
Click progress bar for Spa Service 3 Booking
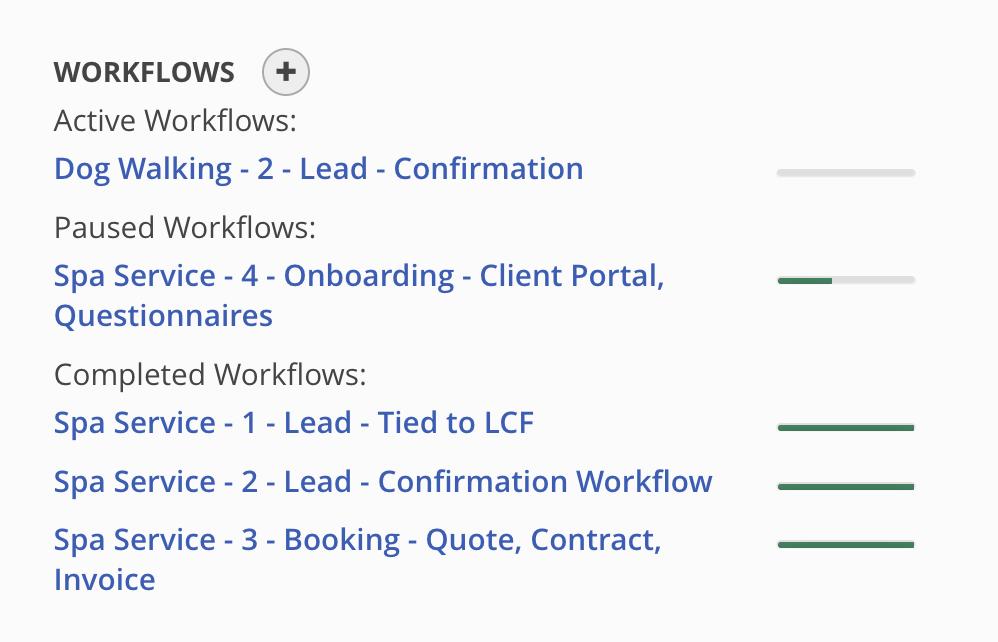pyautogui.click(x=845, y=545)
